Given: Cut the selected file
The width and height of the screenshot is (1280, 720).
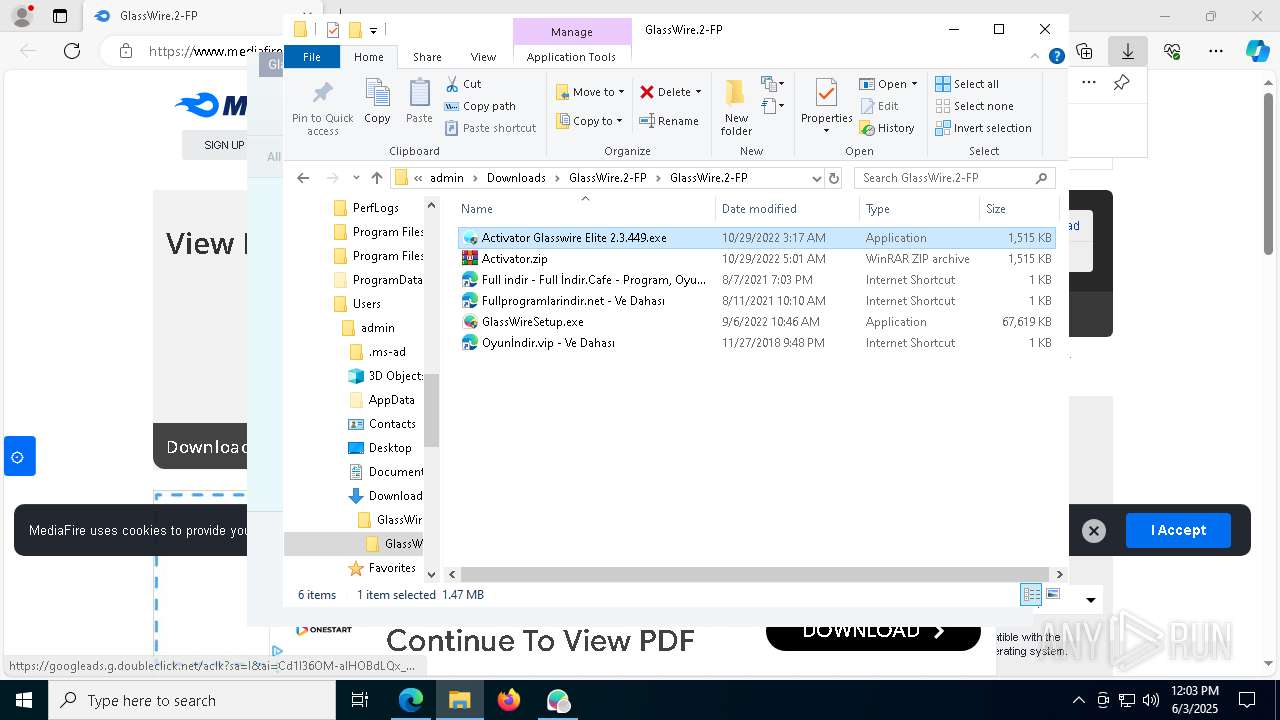Looking at the screenshot, I should (x=463, y=84).
